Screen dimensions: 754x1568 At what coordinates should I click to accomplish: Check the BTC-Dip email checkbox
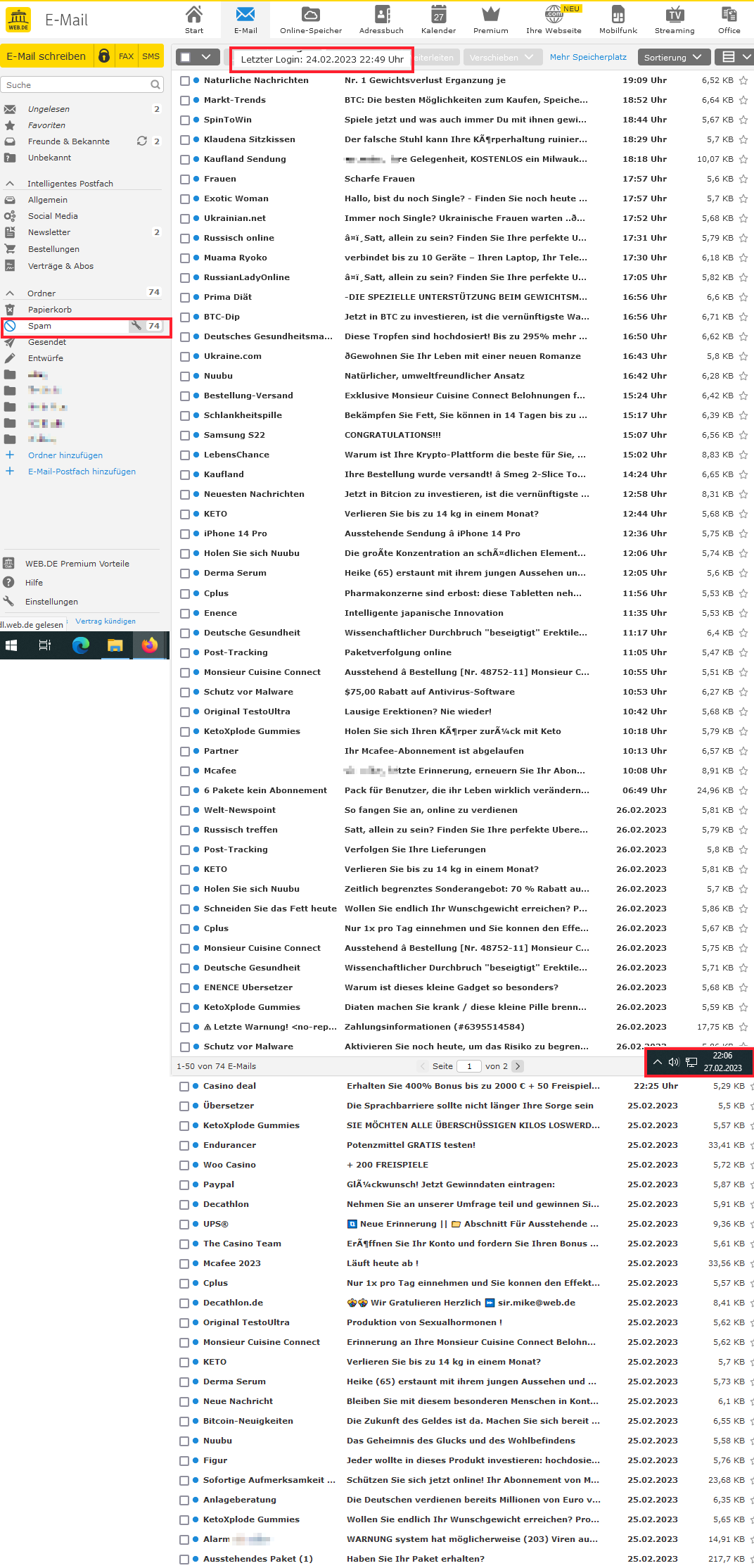pyautogui.click(x=185, y=317)
